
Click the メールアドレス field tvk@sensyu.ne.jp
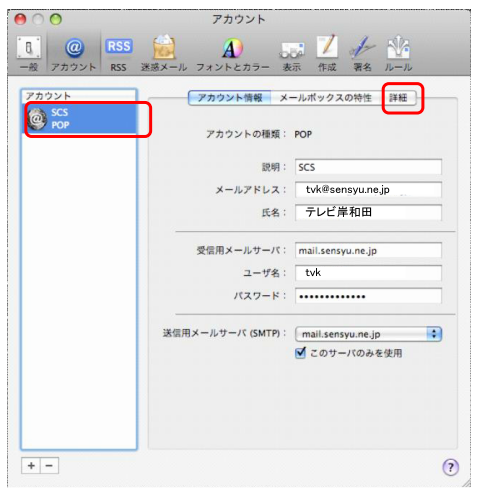pyautogui.click(x=368, y=190)
